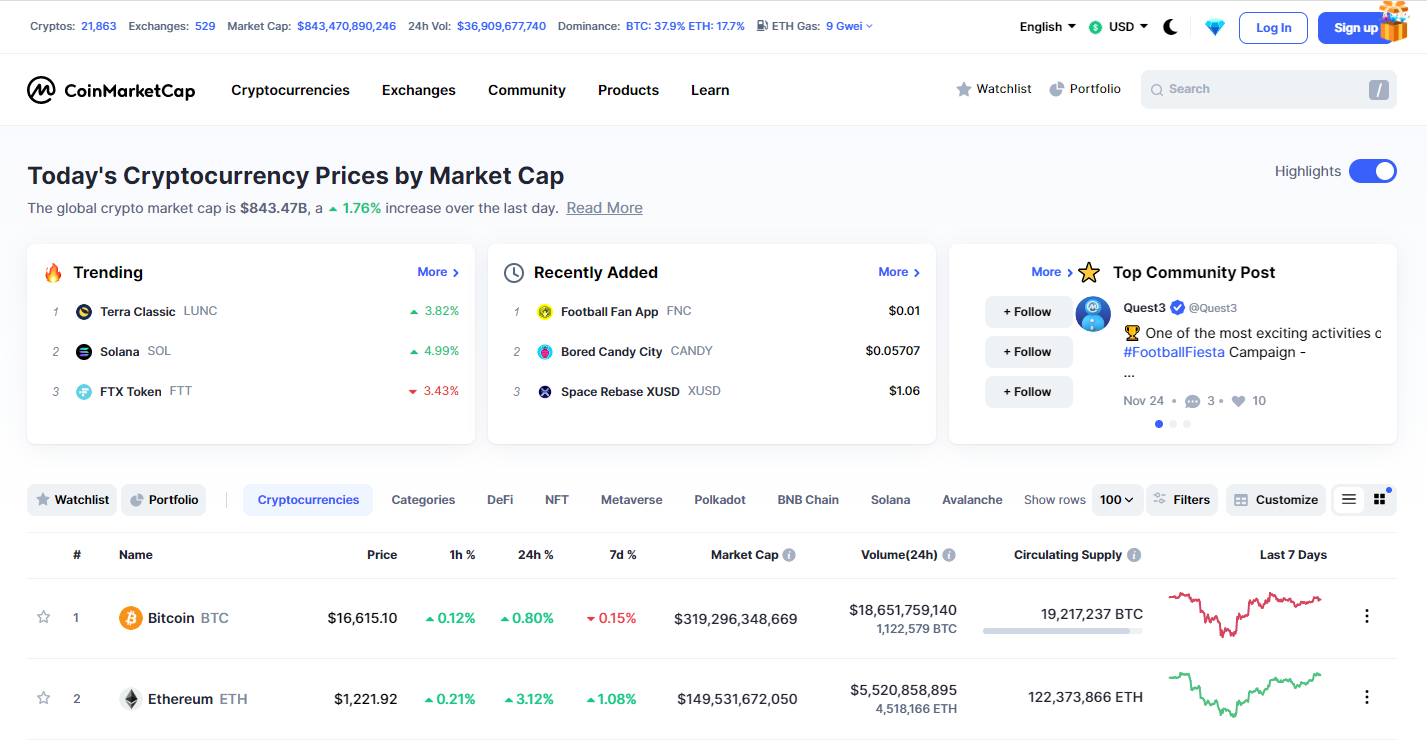Click the Log In button

(1273, 28)
